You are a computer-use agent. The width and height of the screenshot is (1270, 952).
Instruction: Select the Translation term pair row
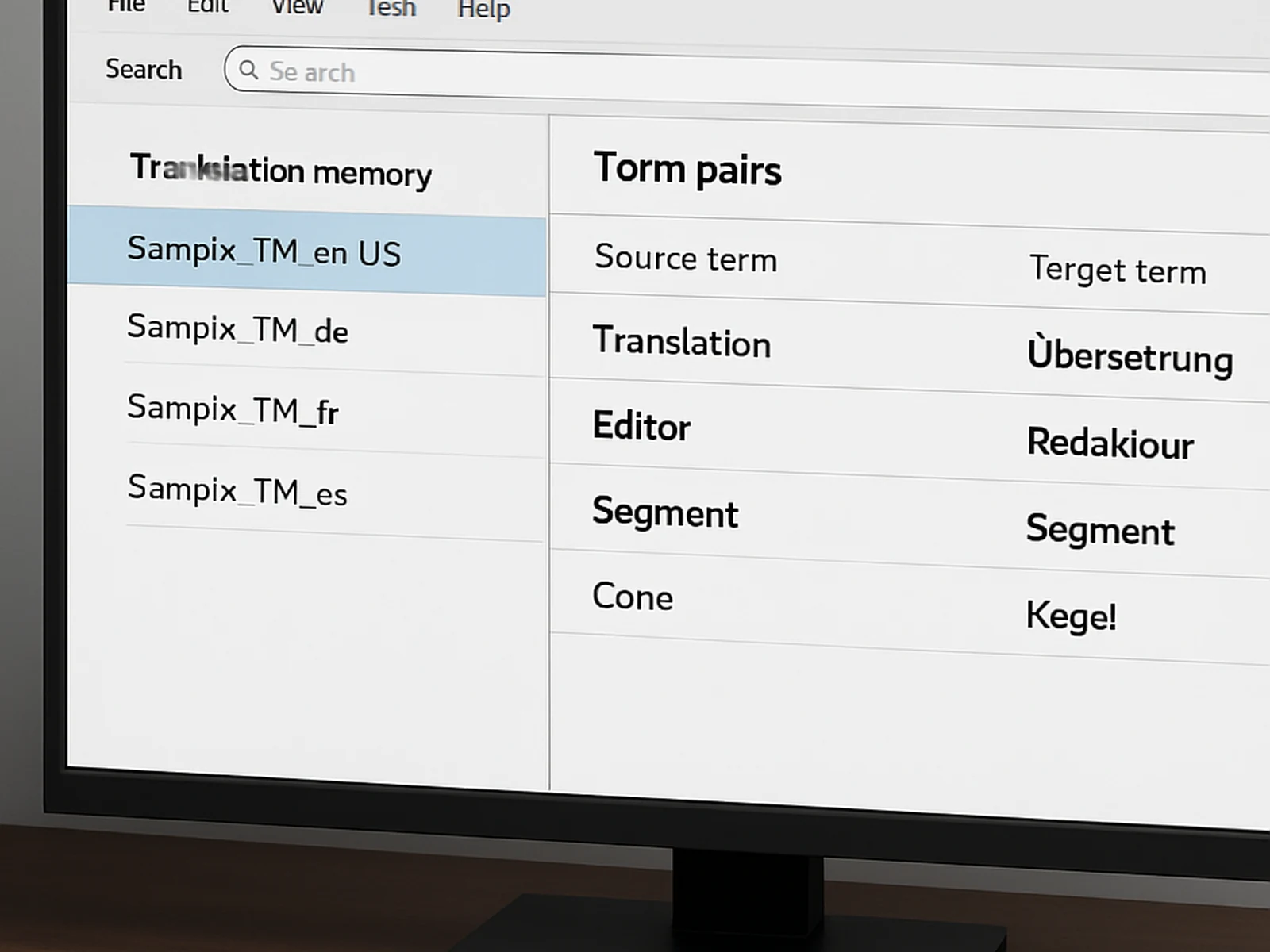[683, 344]
